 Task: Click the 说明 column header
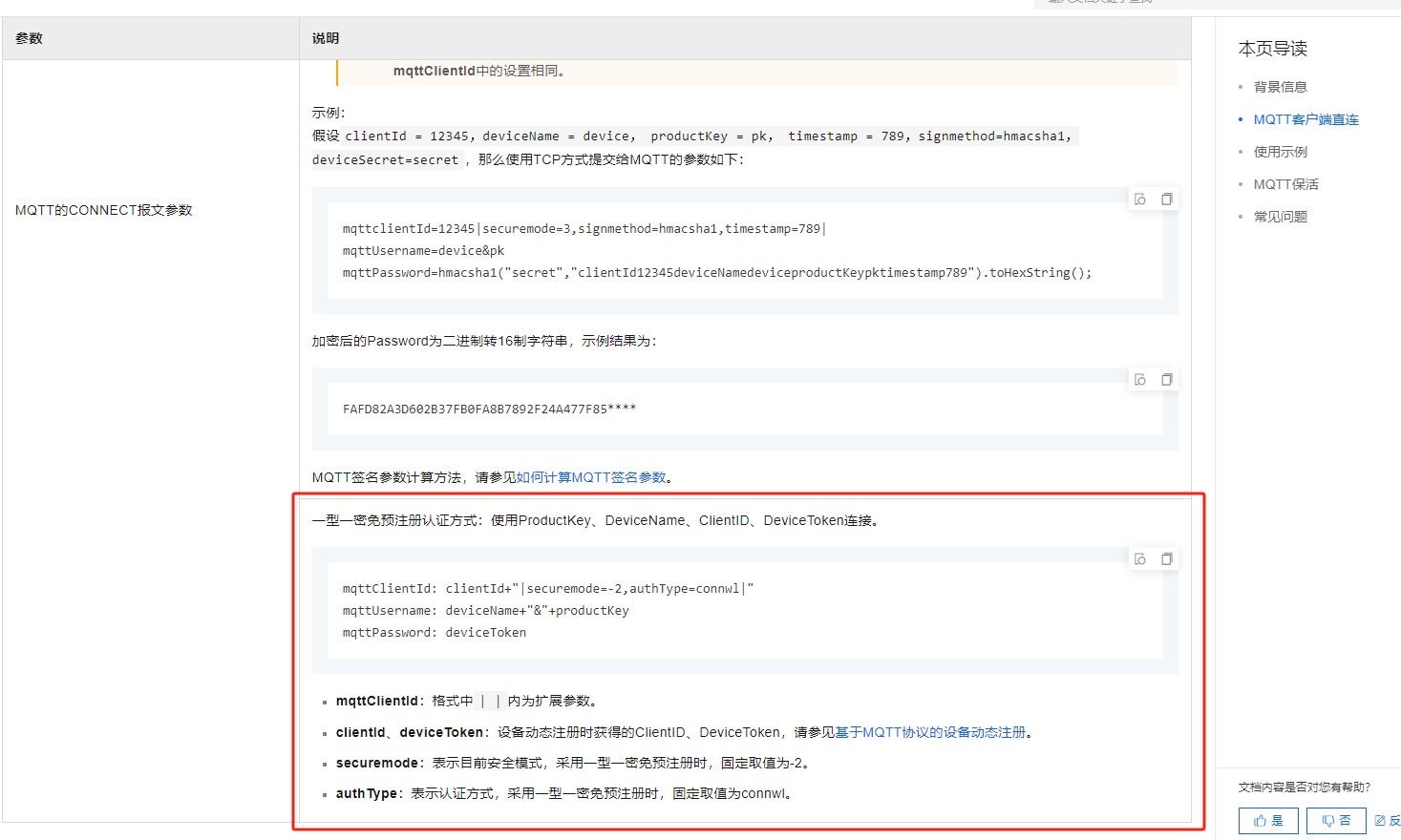tap(326, 38)
